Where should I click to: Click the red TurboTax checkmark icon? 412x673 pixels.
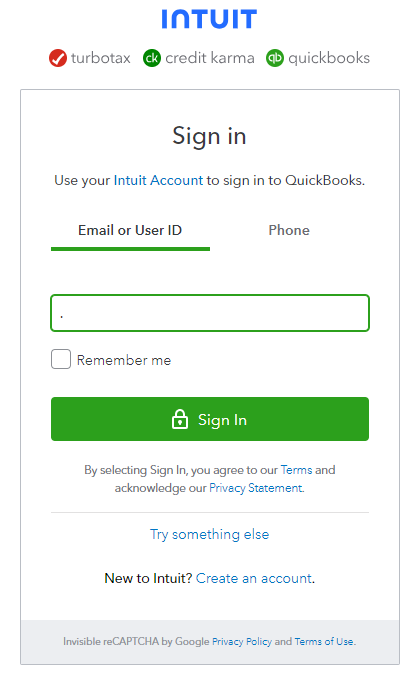[x=58, y=58]
